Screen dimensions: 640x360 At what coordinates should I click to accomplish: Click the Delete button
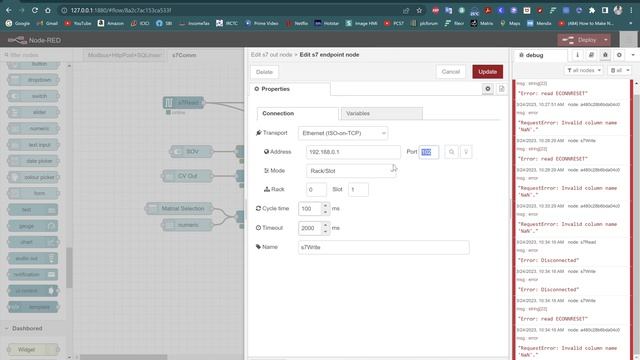(x=264, y=72)
